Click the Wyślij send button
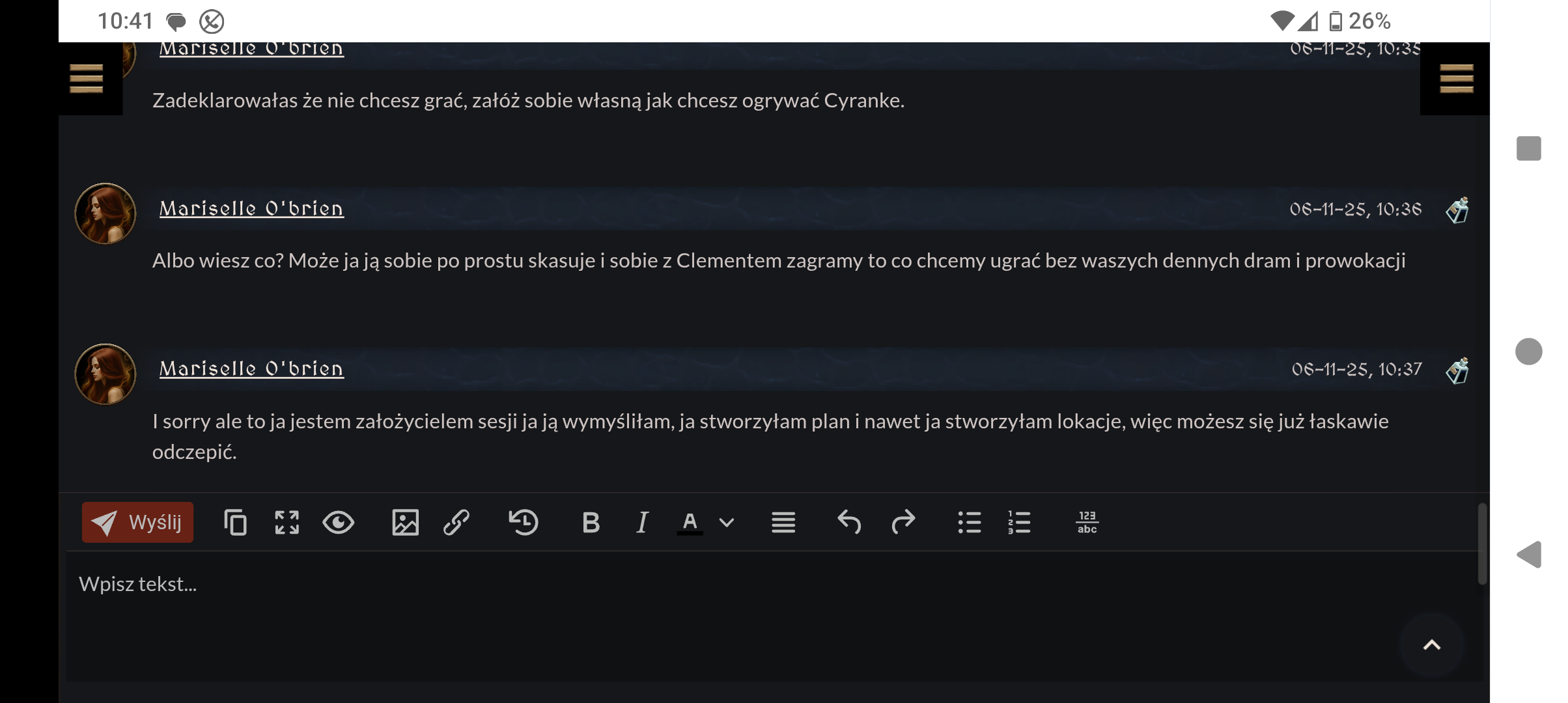The width and height of the screenshot is (1568, 703). coord(137,522)
